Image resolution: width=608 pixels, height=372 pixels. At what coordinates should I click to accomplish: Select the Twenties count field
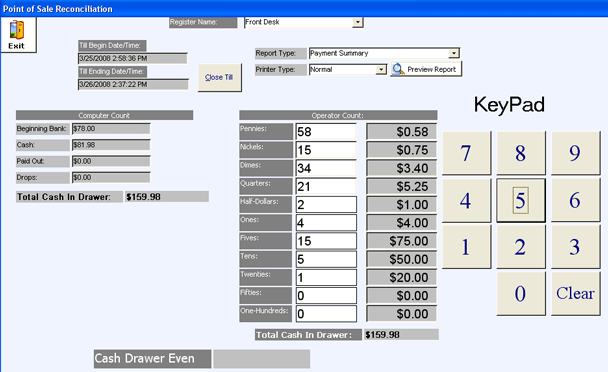point(326,278)
